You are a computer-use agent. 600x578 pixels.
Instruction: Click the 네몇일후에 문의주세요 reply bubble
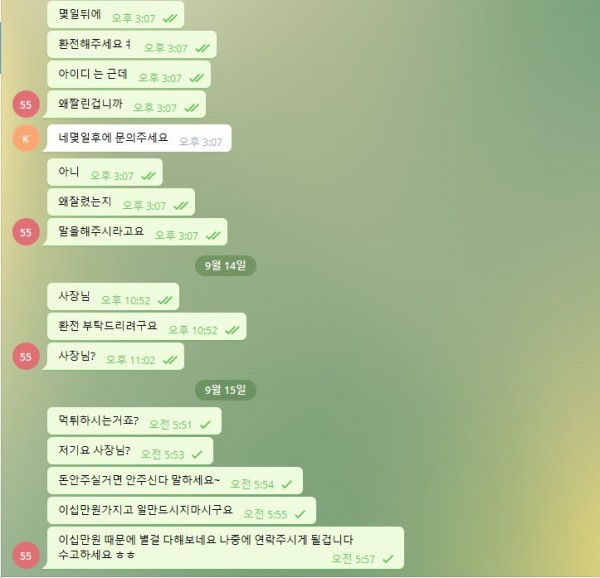139,138
